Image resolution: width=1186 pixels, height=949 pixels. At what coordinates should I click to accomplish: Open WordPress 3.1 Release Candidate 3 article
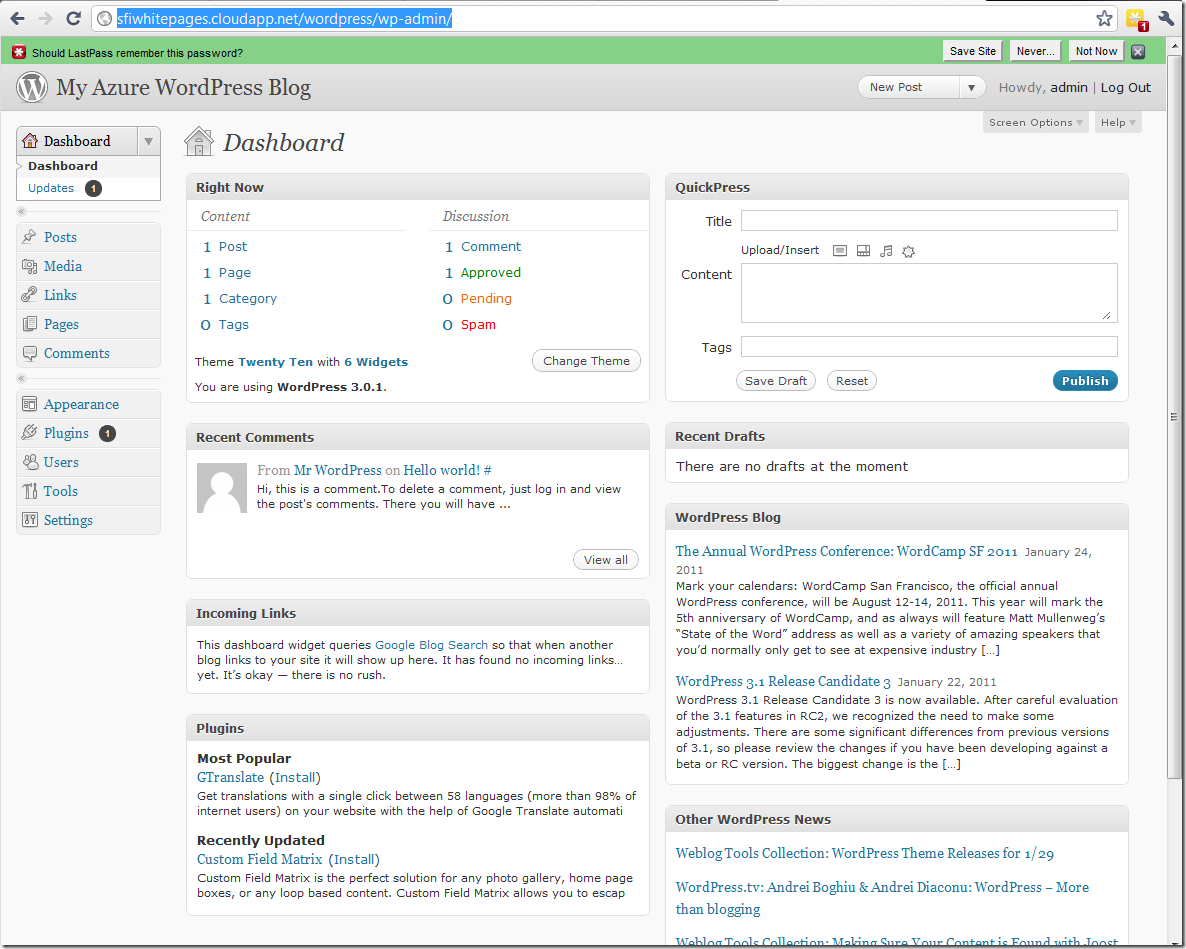click(x=783, y=681)
